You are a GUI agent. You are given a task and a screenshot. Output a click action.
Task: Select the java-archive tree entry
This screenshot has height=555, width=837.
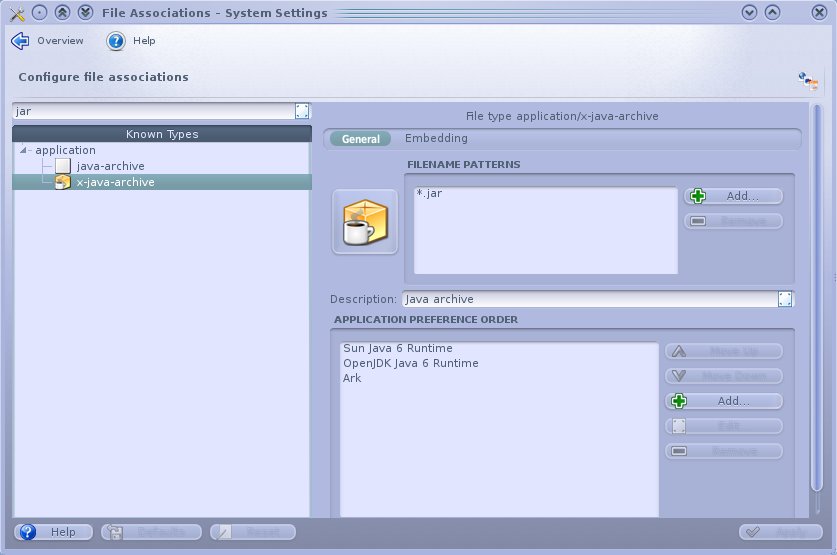[x=110, y=166]
